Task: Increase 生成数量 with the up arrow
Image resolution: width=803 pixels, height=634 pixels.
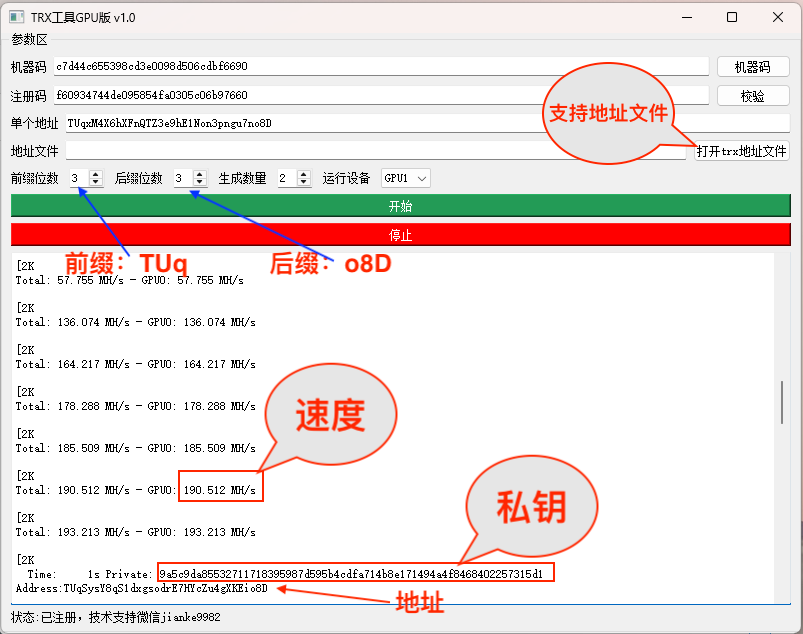Action: click(304, 174)
